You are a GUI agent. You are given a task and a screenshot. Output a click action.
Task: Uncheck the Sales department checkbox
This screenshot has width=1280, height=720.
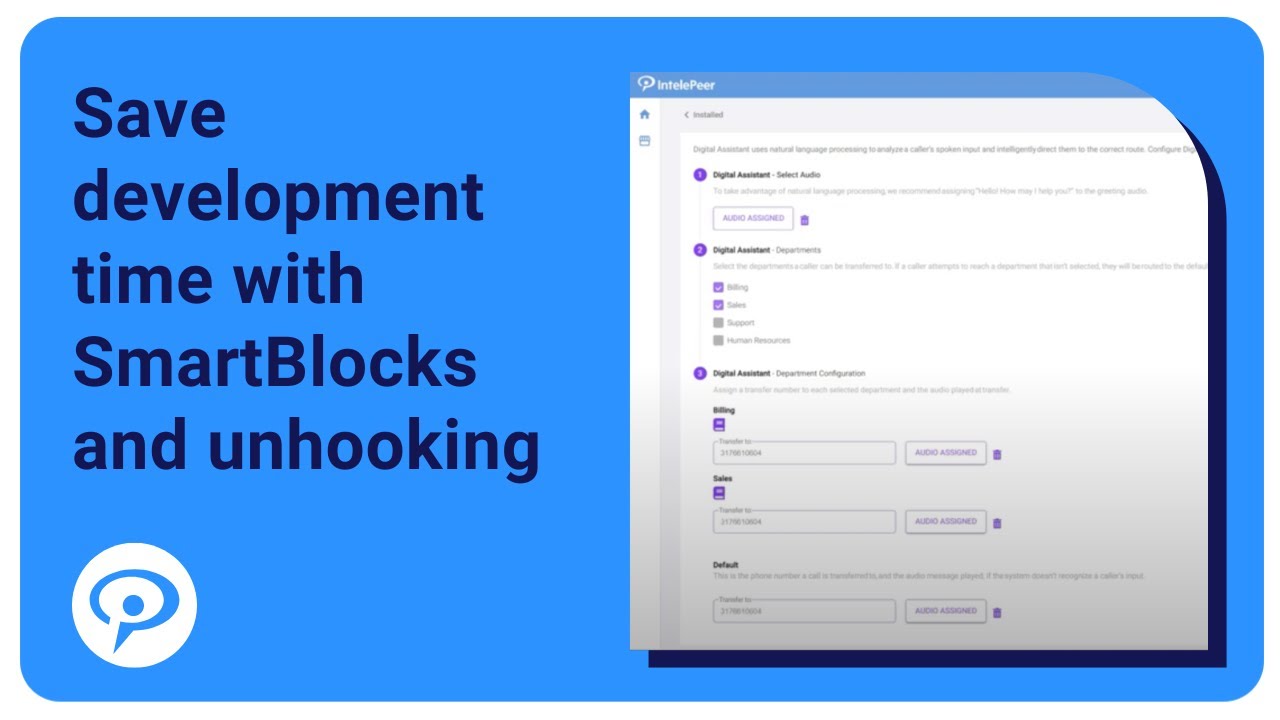[718, 305]
